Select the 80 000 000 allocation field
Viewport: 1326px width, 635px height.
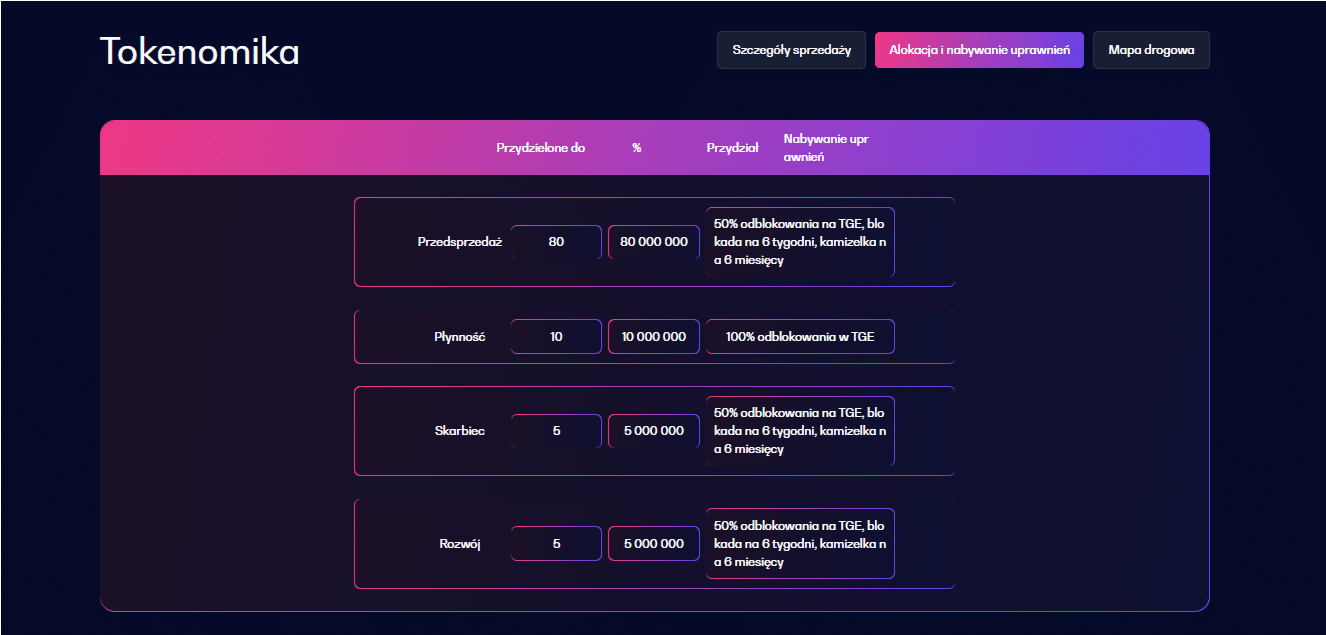coord(653,242)
